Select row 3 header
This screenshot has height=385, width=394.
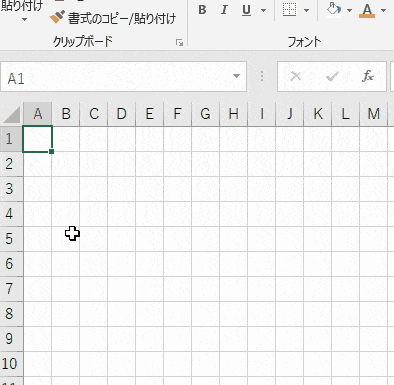click(11, 189)
